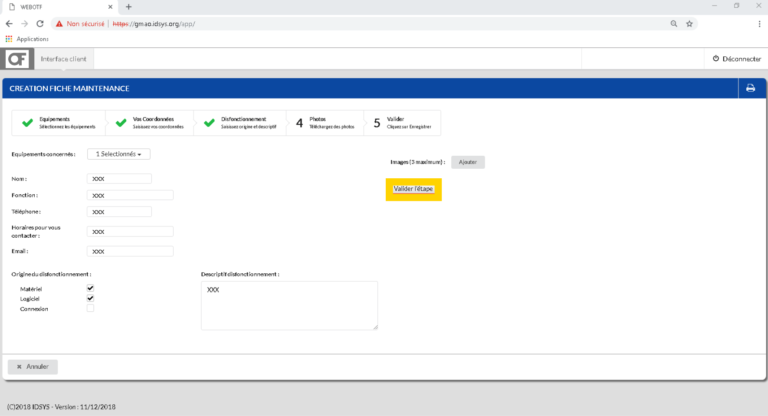Click the printer icon in header
This screenshot has width=768, height=416.
click(750, 88)
